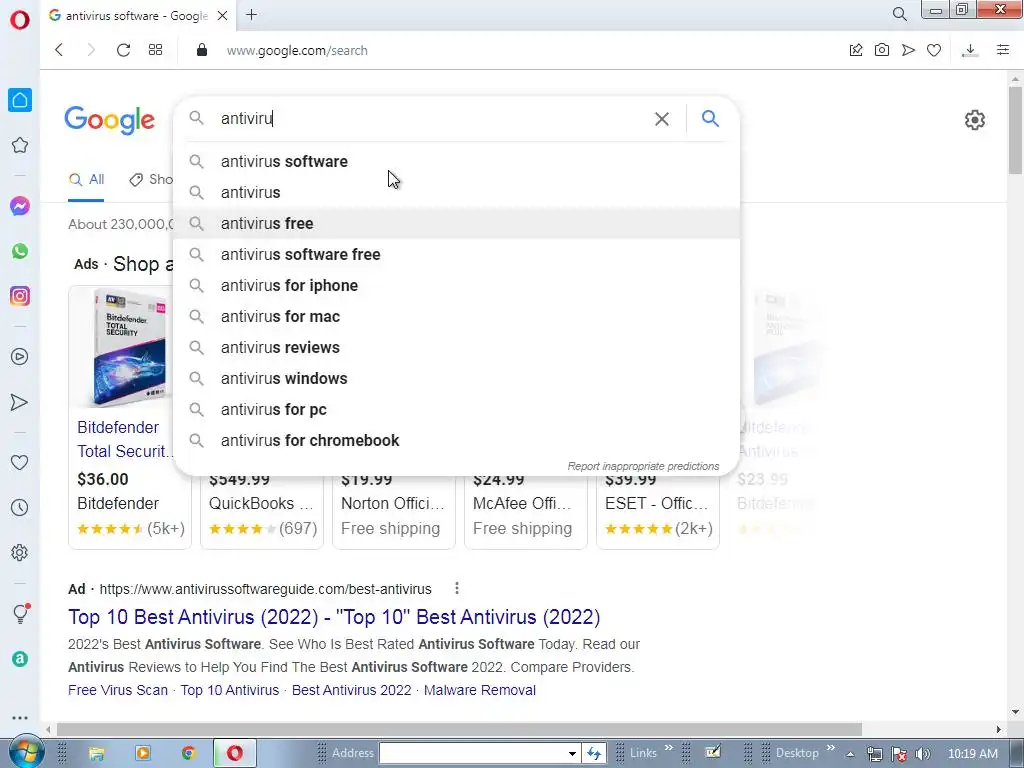Choose suggestion 'antivirus for iphone'
Viewport: 1024px width, 768px height.
pyautogui.click(x=456, y=285)
